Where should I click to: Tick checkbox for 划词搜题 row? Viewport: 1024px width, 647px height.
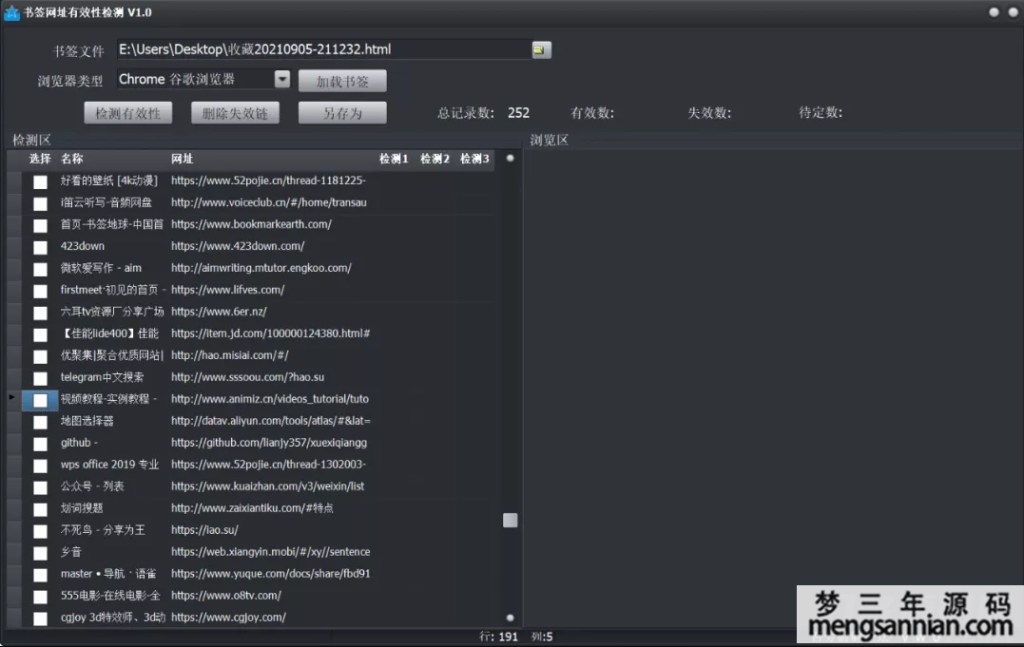click(40, 509)
